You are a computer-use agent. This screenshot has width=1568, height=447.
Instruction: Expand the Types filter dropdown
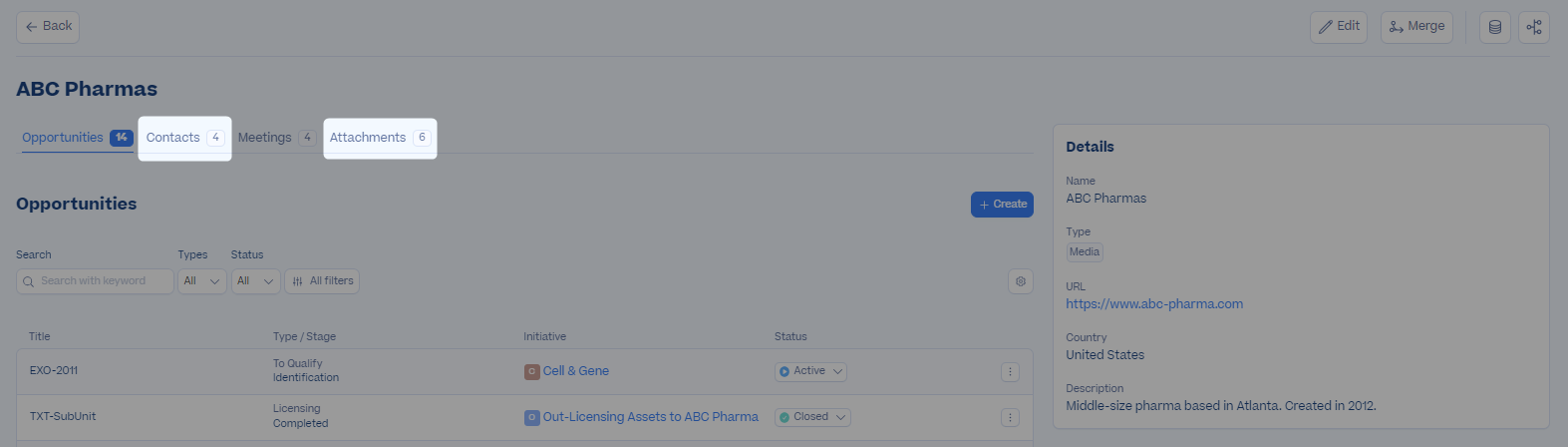[201, 281]
